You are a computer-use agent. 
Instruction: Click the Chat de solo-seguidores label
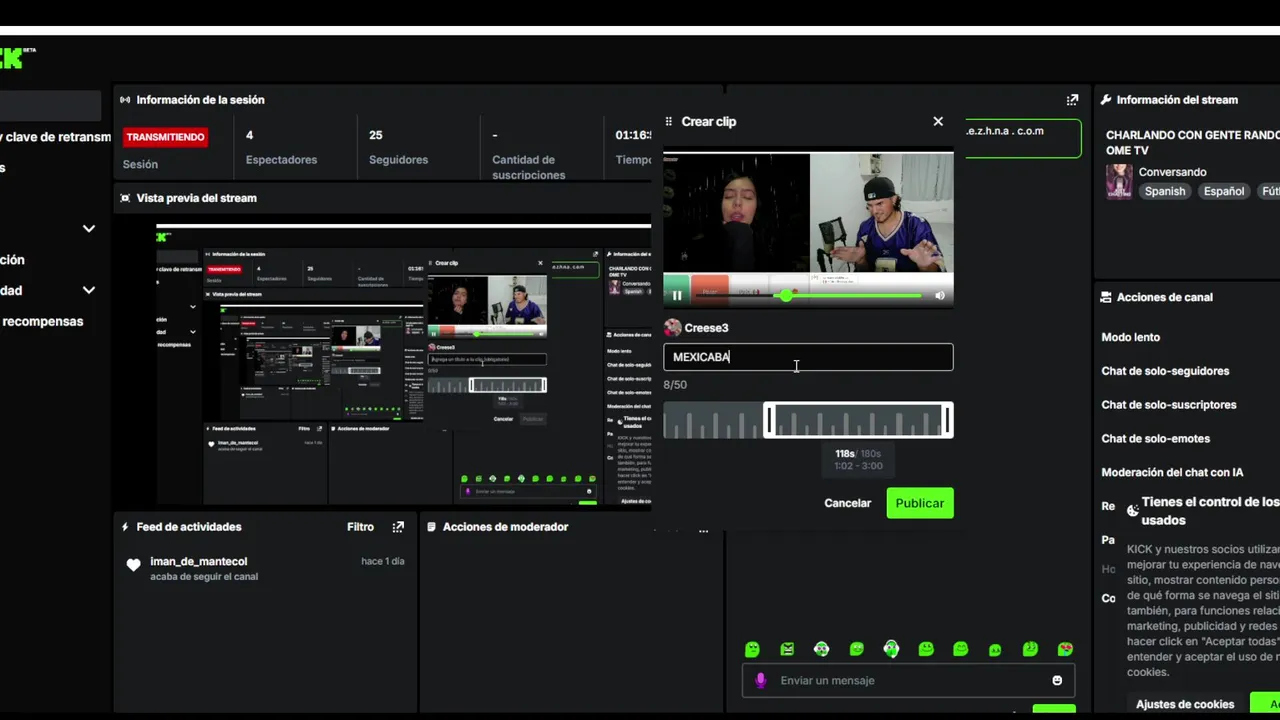click(1165, 371)
